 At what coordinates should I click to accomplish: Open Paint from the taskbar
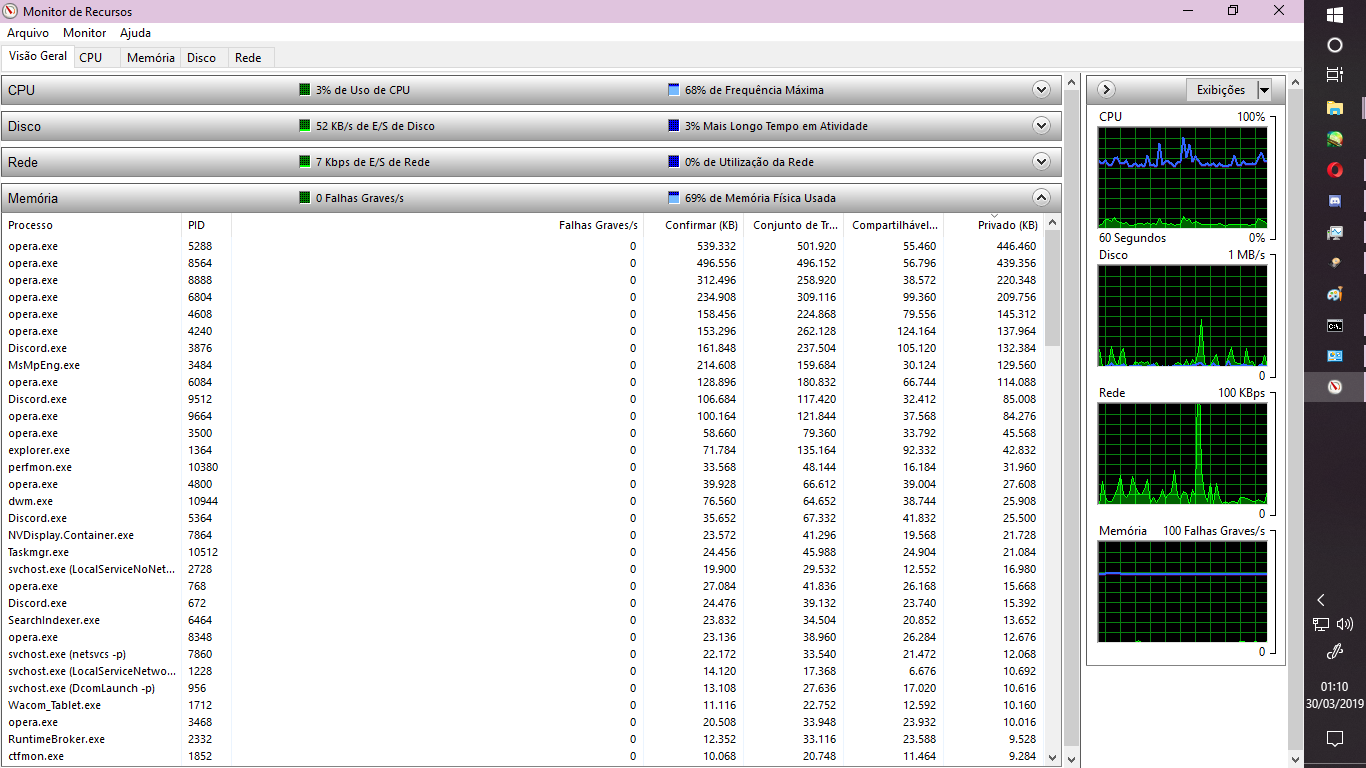pos(1335,294)
